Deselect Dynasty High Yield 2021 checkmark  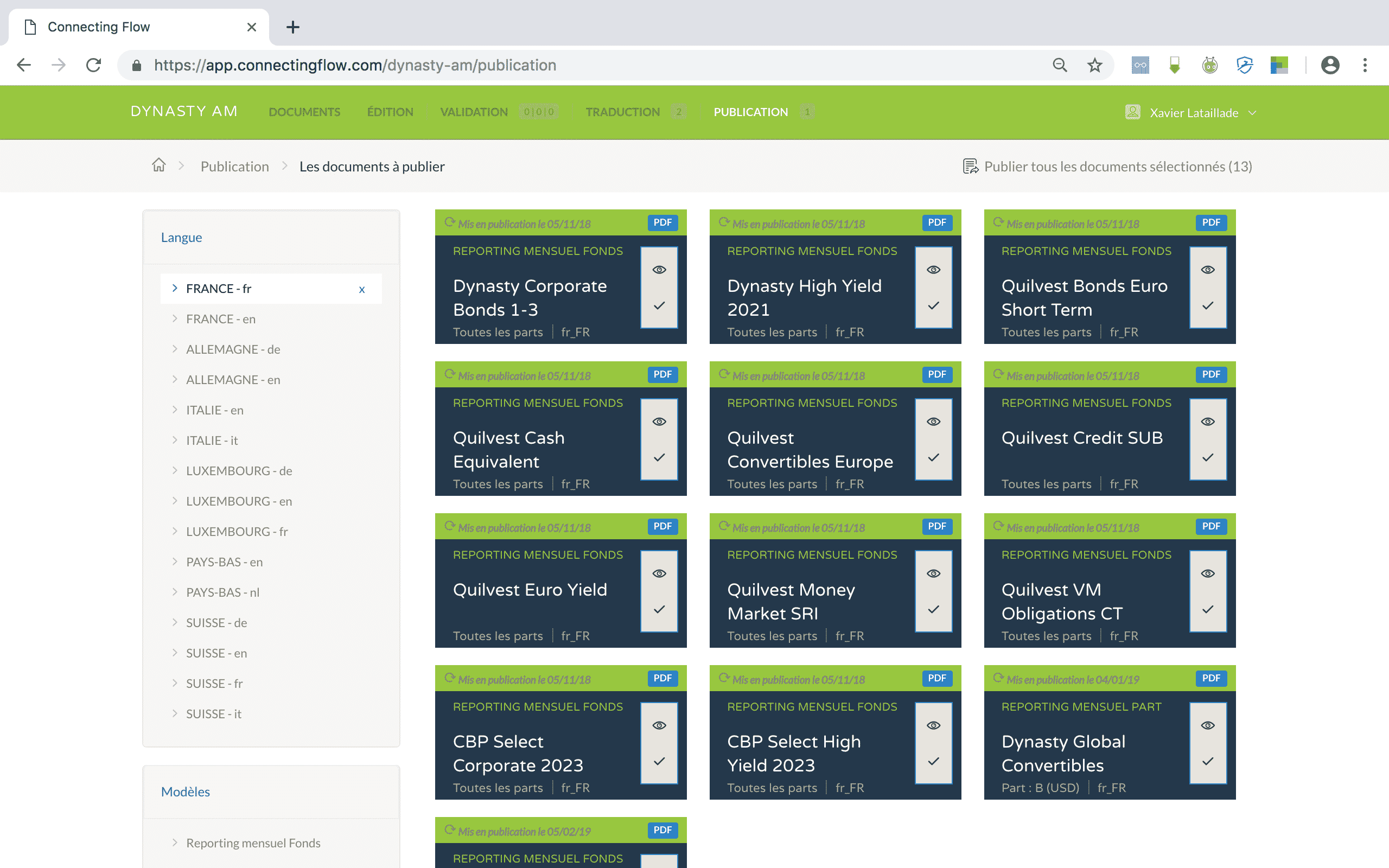tap(933, 305)
